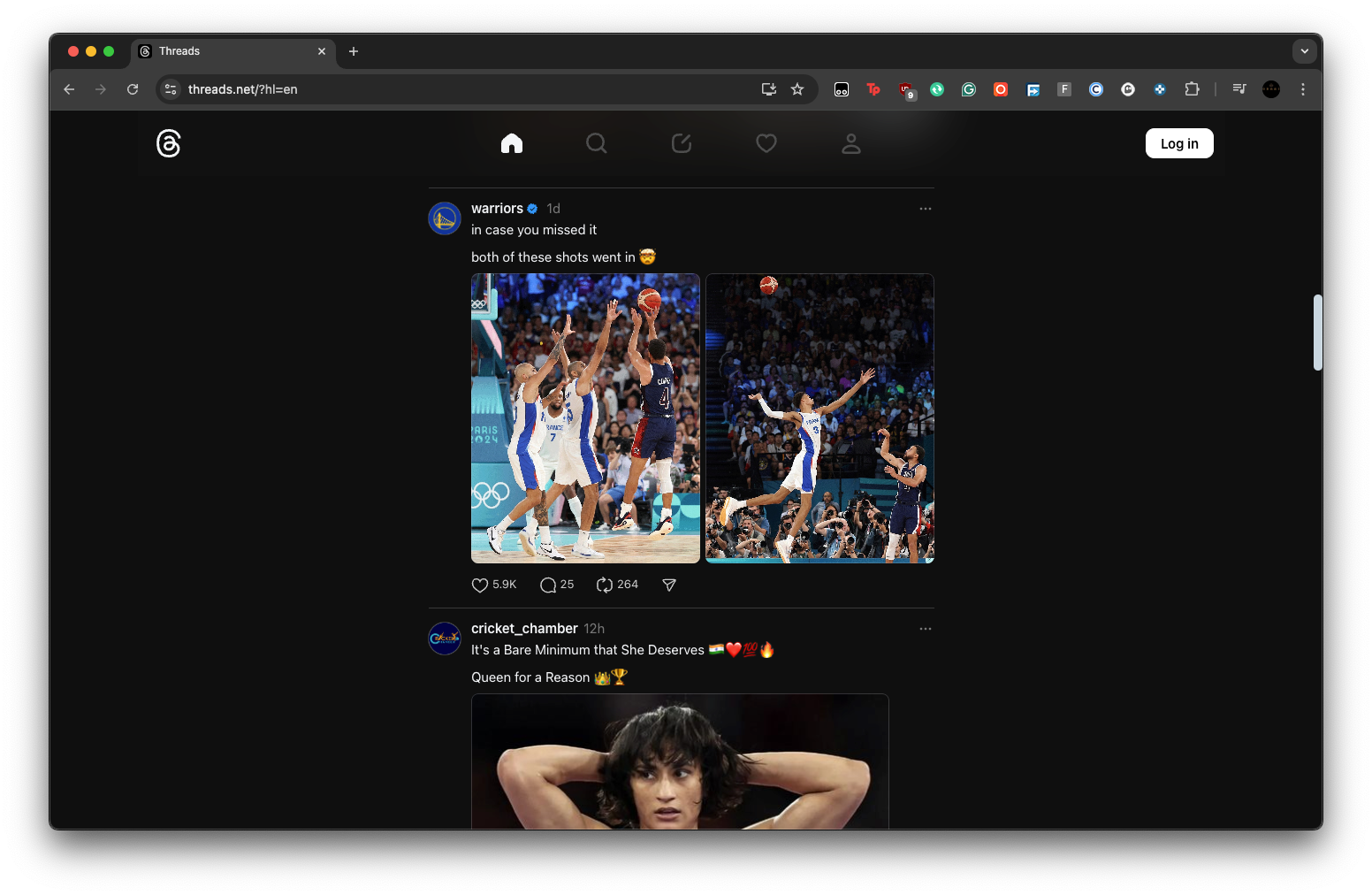Expand the Chrome browser menu with three dots
This screenshot has width=1372, height=895.
pos(1302,89)
